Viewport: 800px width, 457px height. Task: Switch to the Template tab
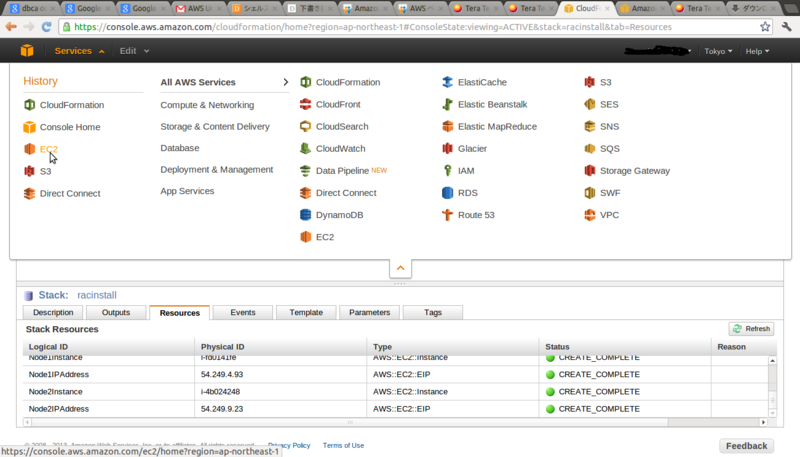[x=306, y=312]
